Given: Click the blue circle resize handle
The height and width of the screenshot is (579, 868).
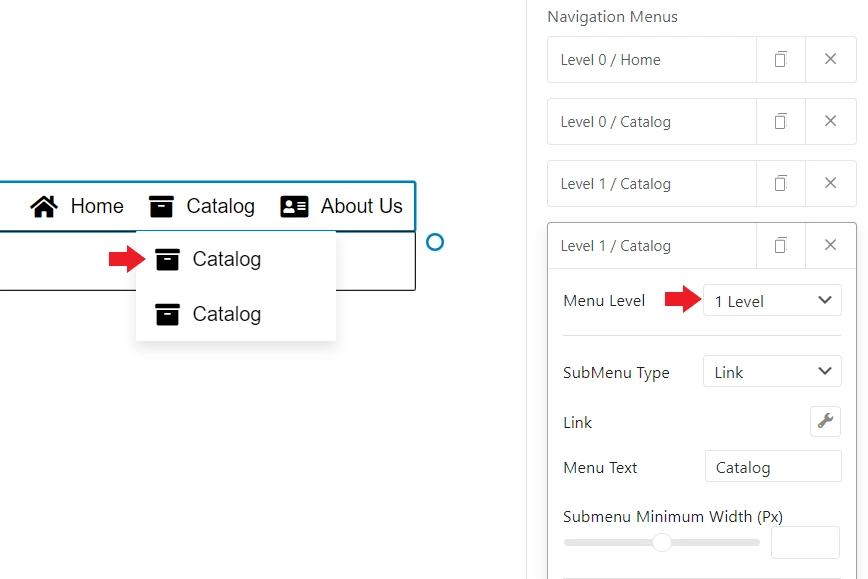Looking at the screenshot, I should [x=435, y=242].
